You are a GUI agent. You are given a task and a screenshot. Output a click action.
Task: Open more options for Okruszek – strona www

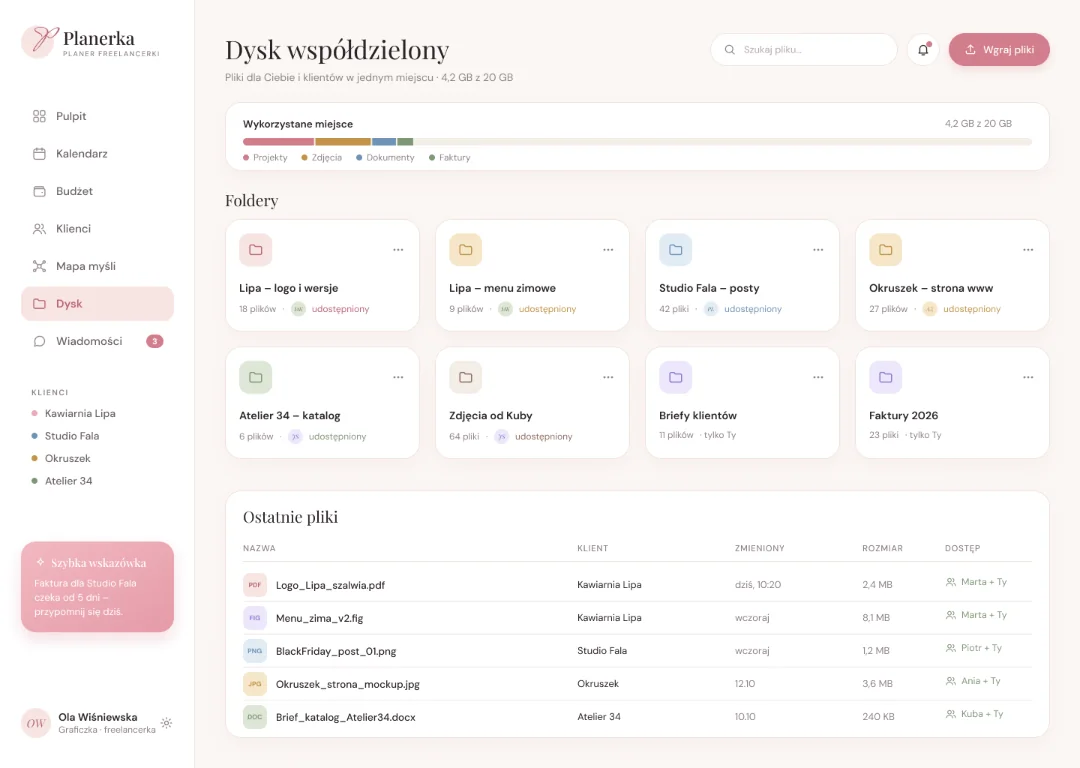point(1028,249)
